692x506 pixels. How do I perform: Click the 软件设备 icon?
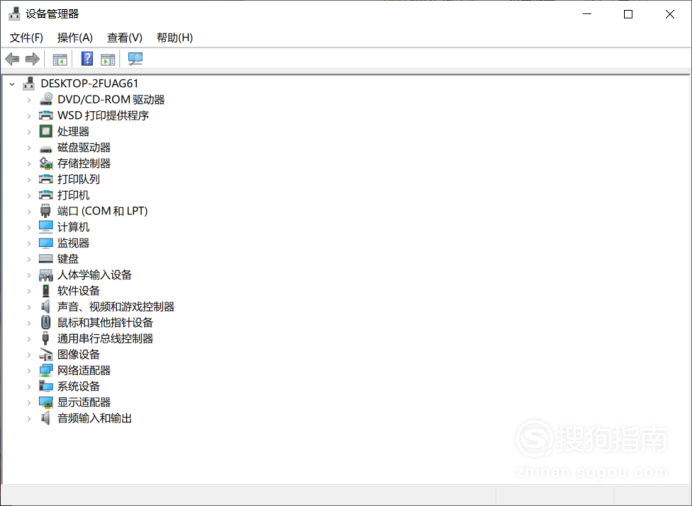46,291
